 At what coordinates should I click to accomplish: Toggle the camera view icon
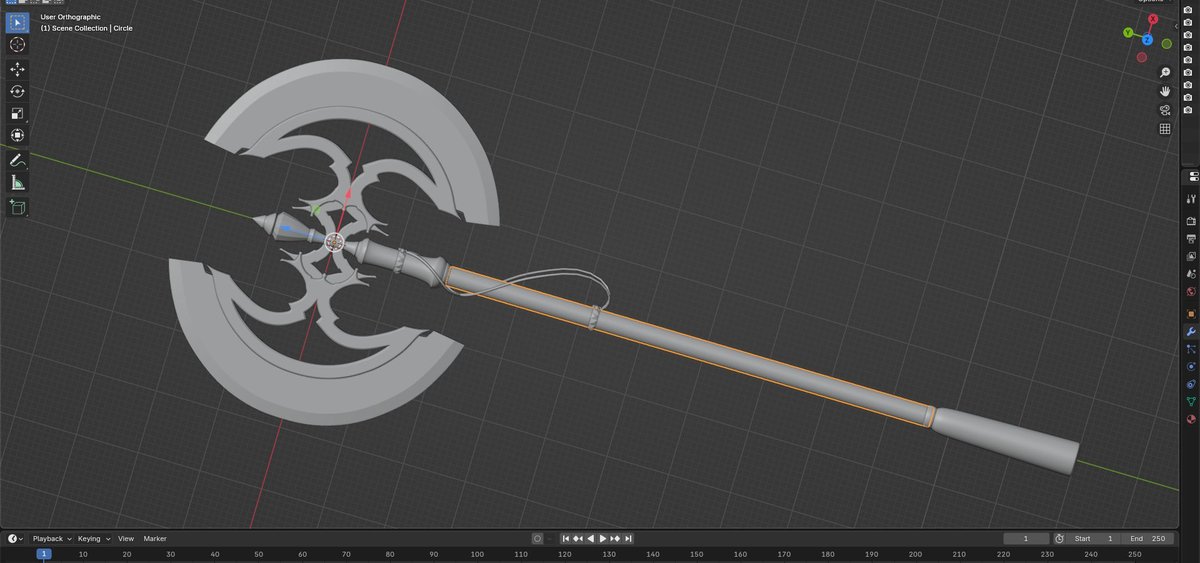click(1165, 110)
